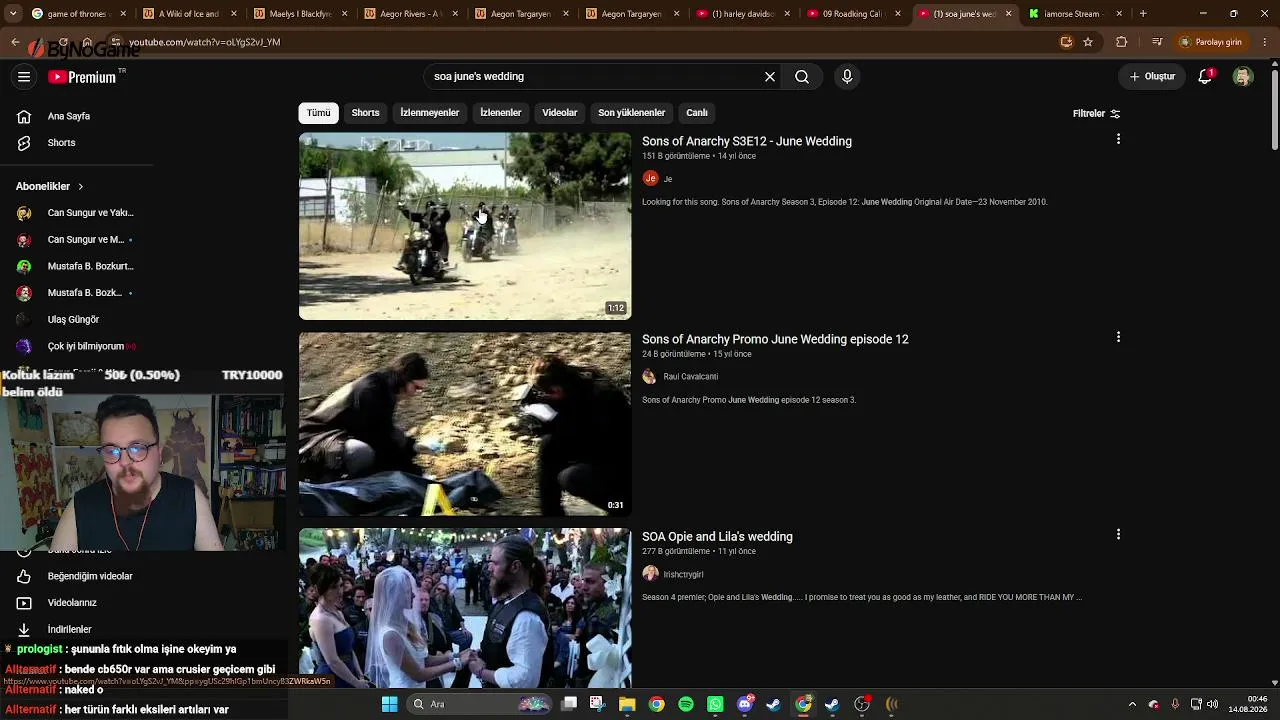Open the notifications bell
Screen dimensions: 1280x720
click(1205, 77)
